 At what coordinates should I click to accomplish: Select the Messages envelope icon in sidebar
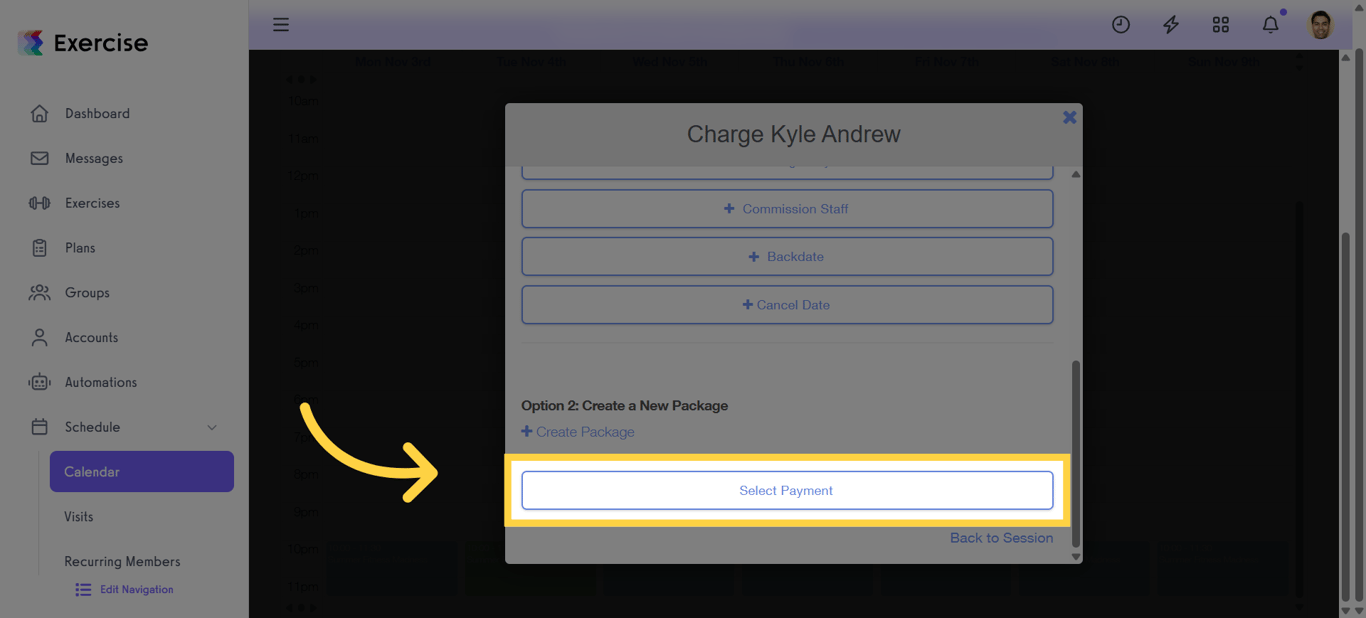[x=38, y=158]
